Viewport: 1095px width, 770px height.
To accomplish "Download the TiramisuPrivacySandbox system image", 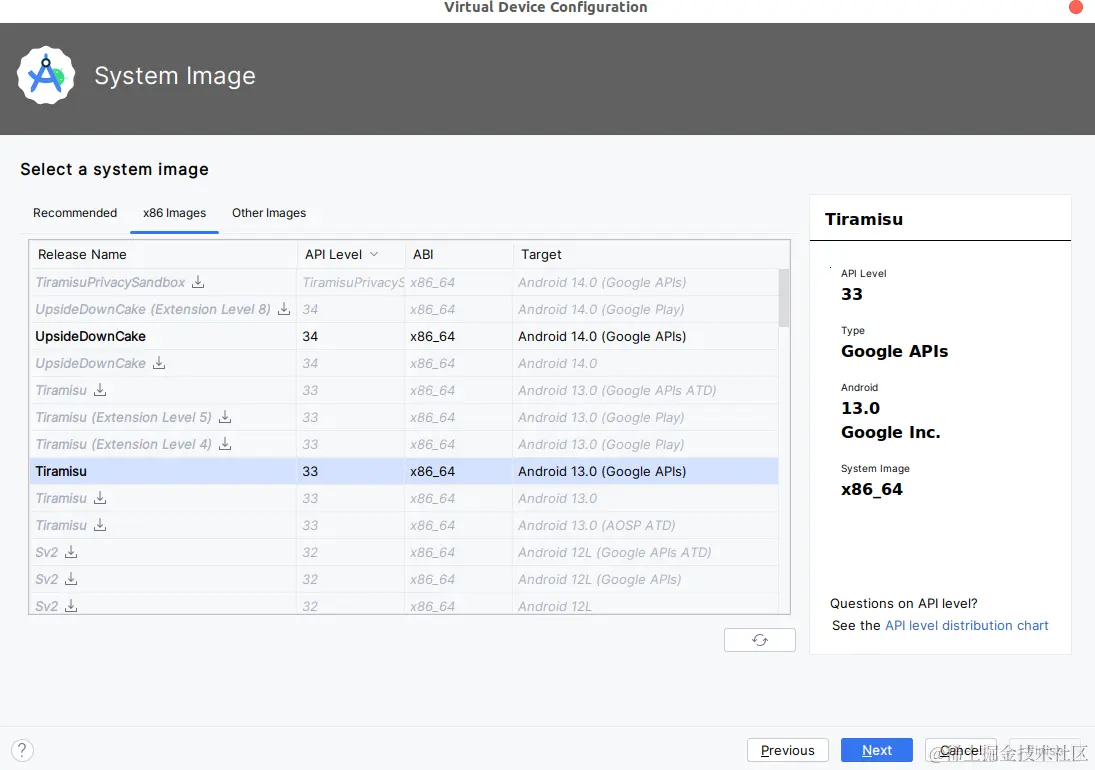I will [x=198, y=283].
